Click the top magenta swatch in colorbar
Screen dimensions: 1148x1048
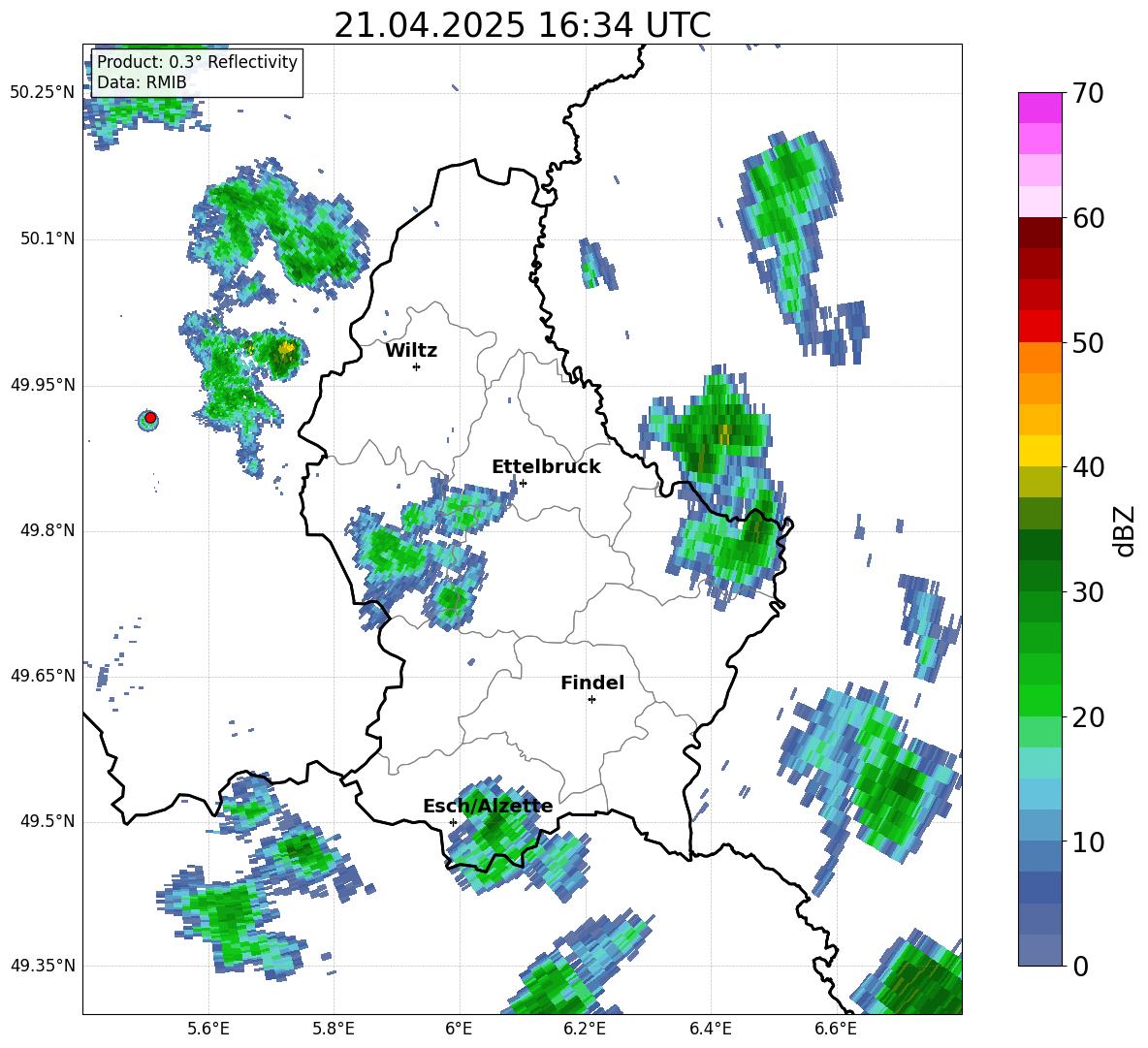click(1039, 109)
